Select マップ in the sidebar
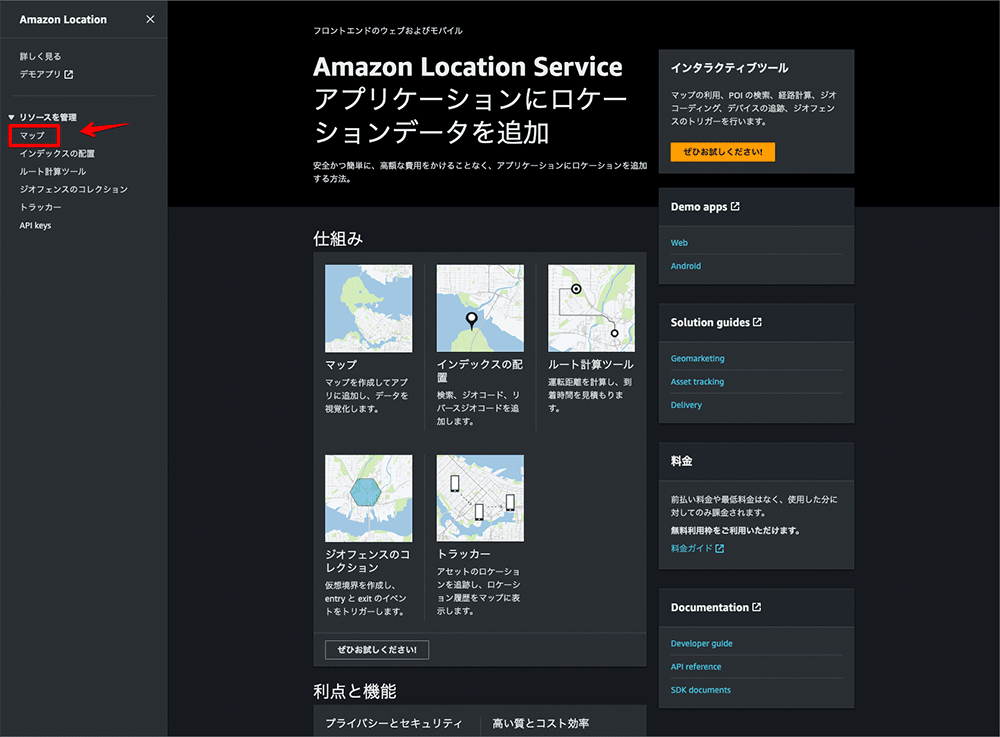This screenshot has width=1000, height=737. pyautogui.click(x=32, y=135)
